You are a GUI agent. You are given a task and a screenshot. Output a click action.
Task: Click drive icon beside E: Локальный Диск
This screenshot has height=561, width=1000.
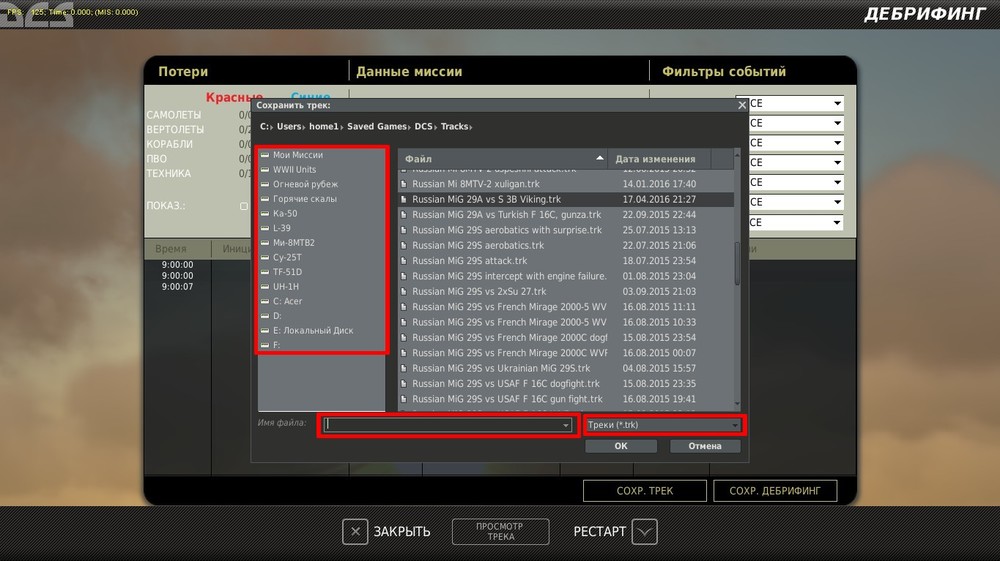265,331
